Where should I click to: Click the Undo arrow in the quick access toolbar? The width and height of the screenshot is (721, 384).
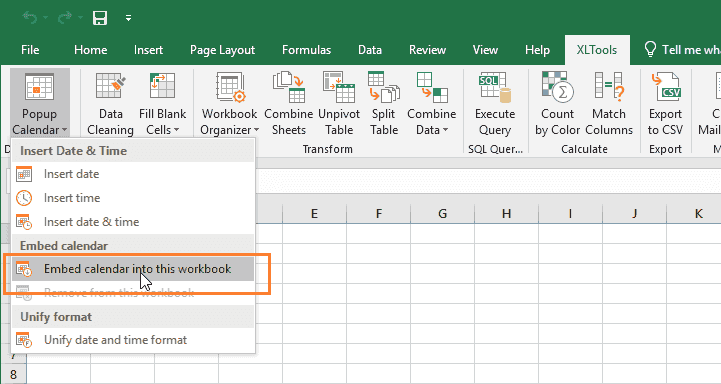(x=30, y=18)
